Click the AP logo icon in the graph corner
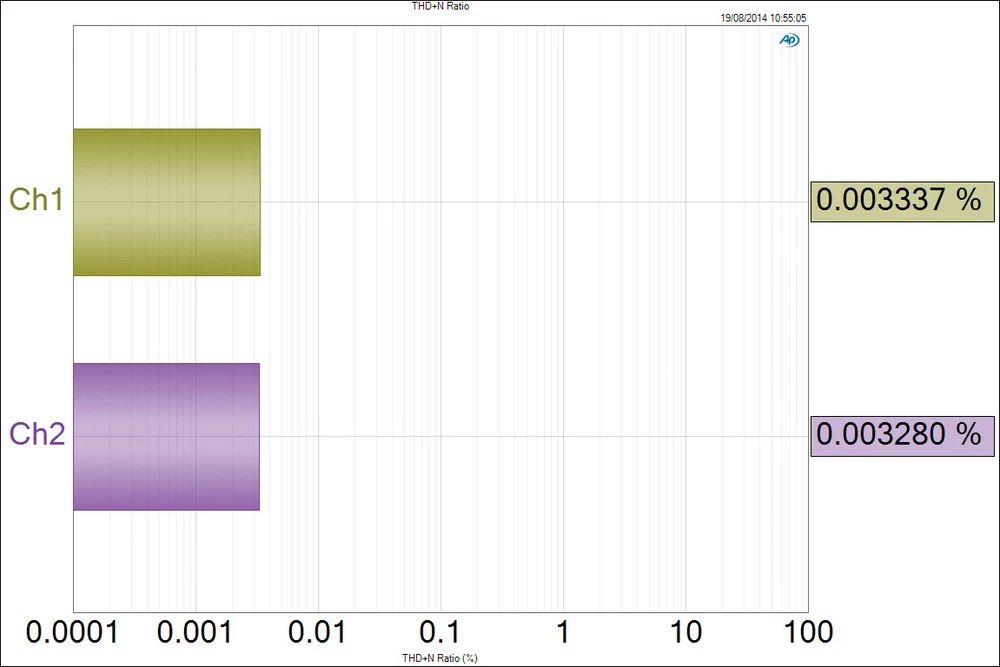 [x=789, y=40]
